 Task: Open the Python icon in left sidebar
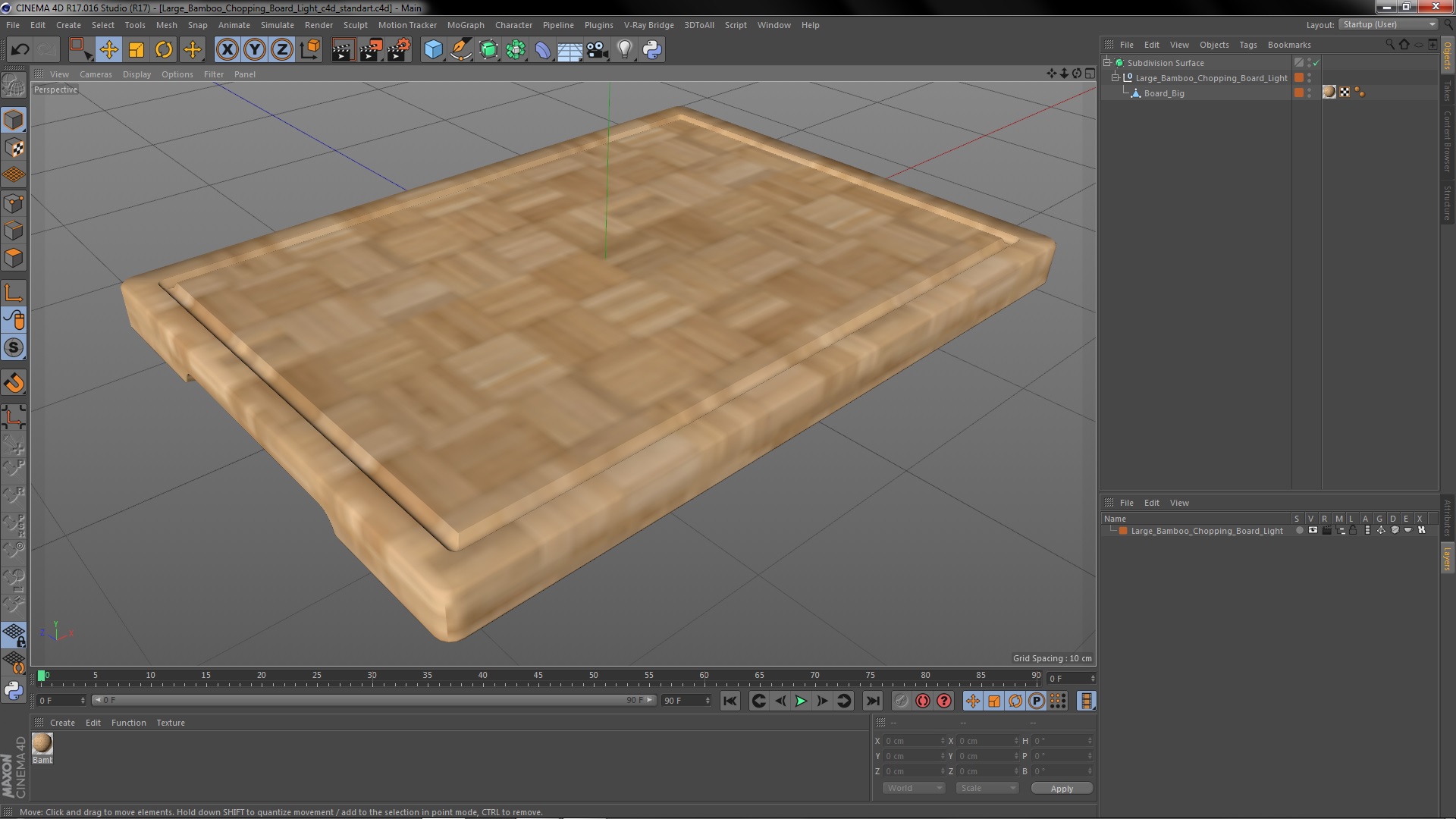[x=14, y=690]
